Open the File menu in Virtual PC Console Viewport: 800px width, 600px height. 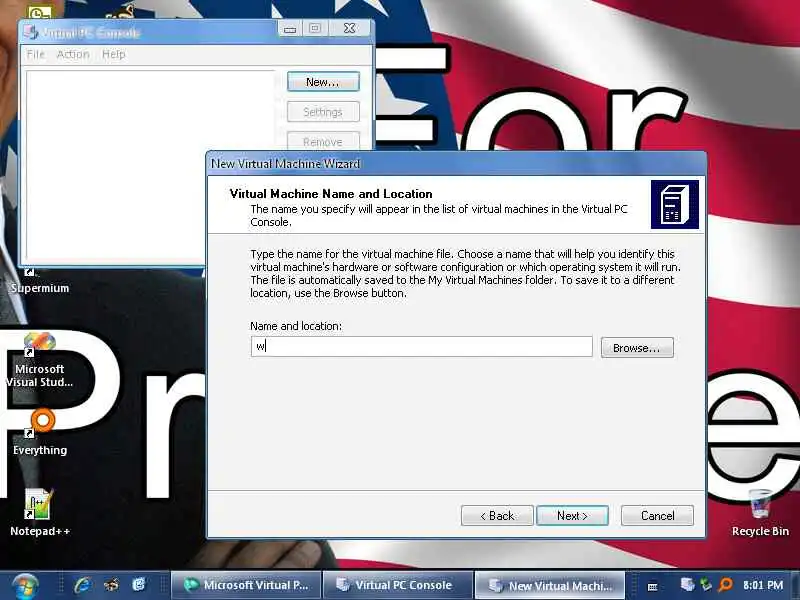point(36,54)
